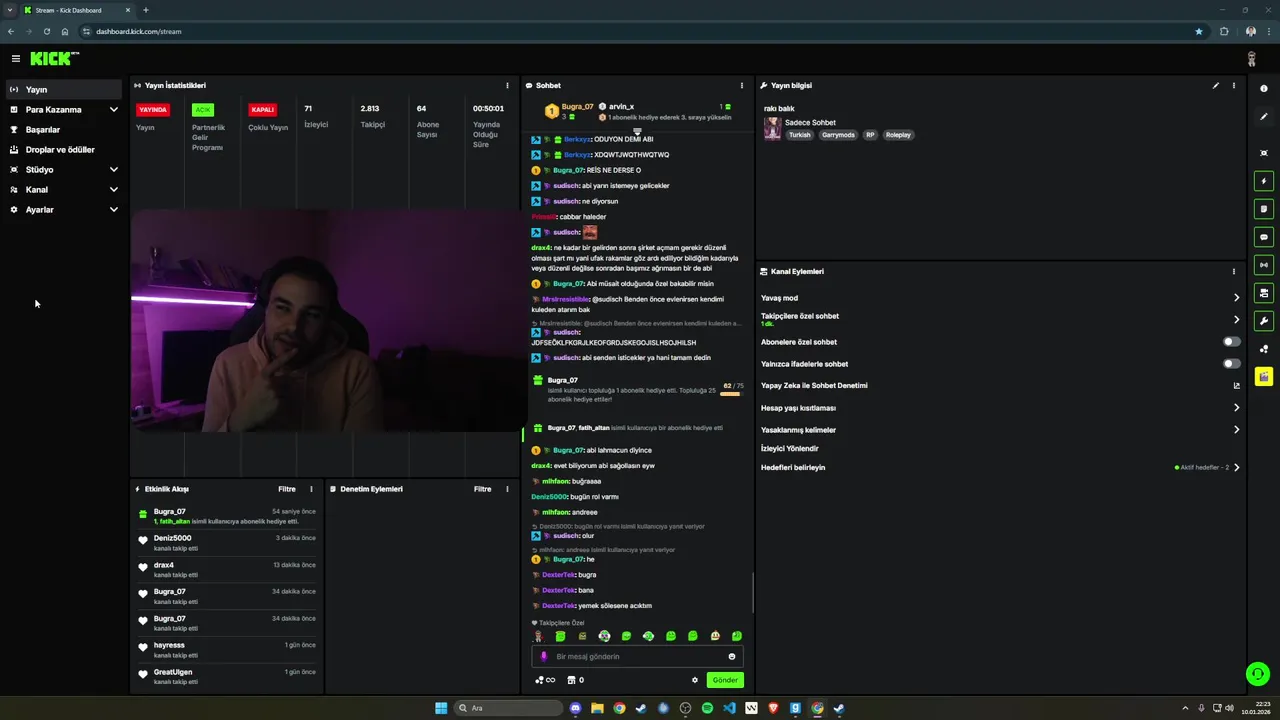
Task: Open Yasaklanmış kelimeler chevron
Action: click(x=1236, y=430)
